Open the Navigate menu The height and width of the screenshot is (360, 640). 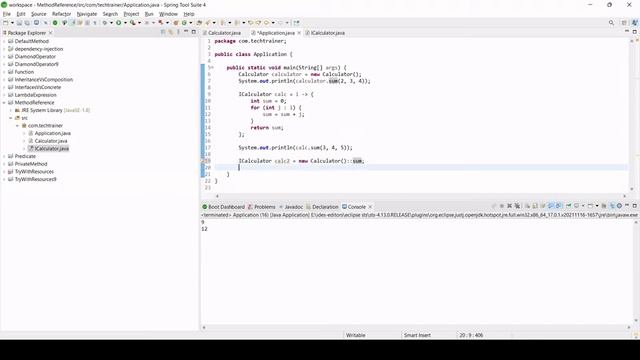[x=87, y=14]
